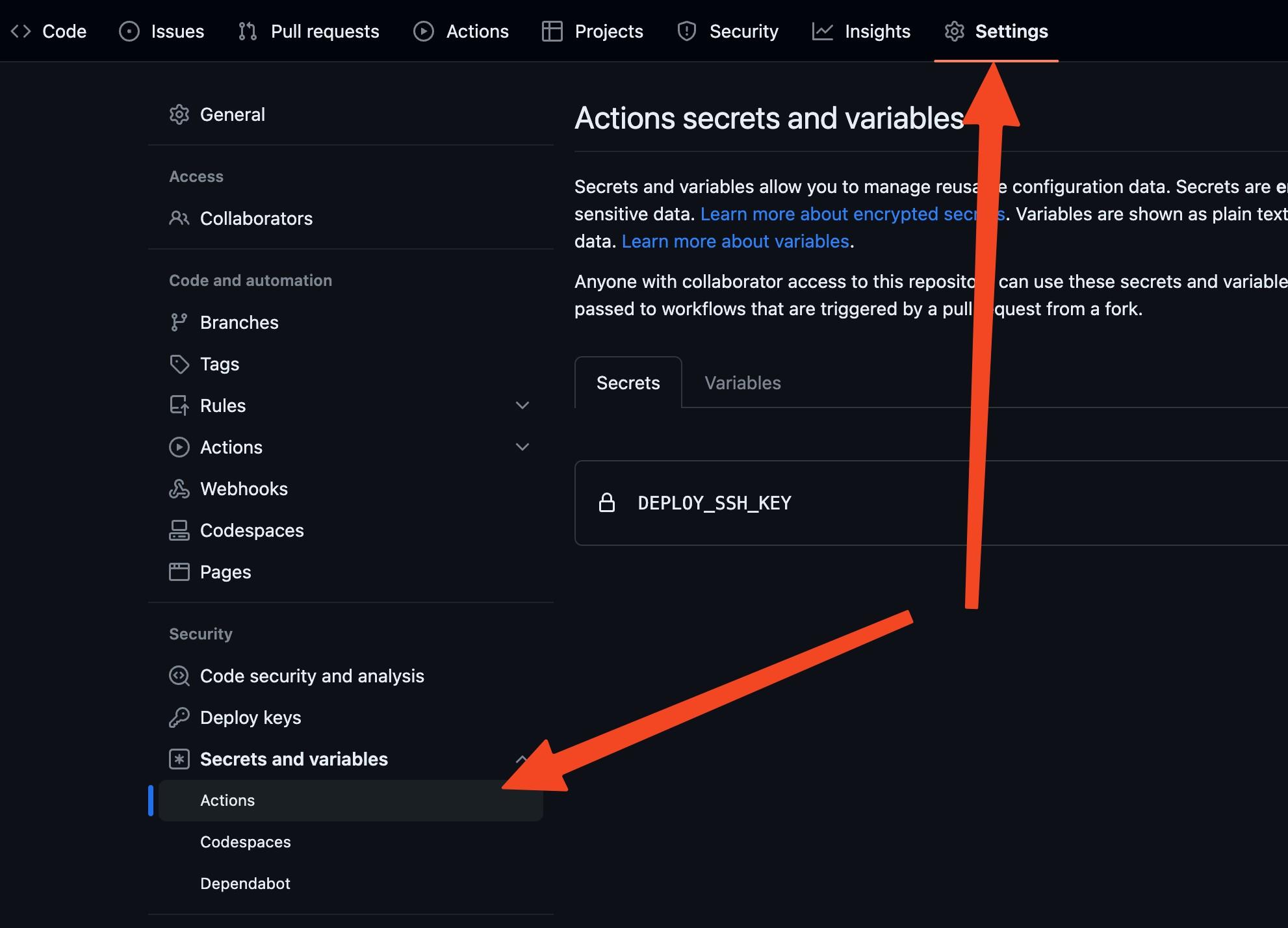The height and width of the screenshot is (928, 1288).
Task: Switch to the Variables tab
Action: pos(742,383)
